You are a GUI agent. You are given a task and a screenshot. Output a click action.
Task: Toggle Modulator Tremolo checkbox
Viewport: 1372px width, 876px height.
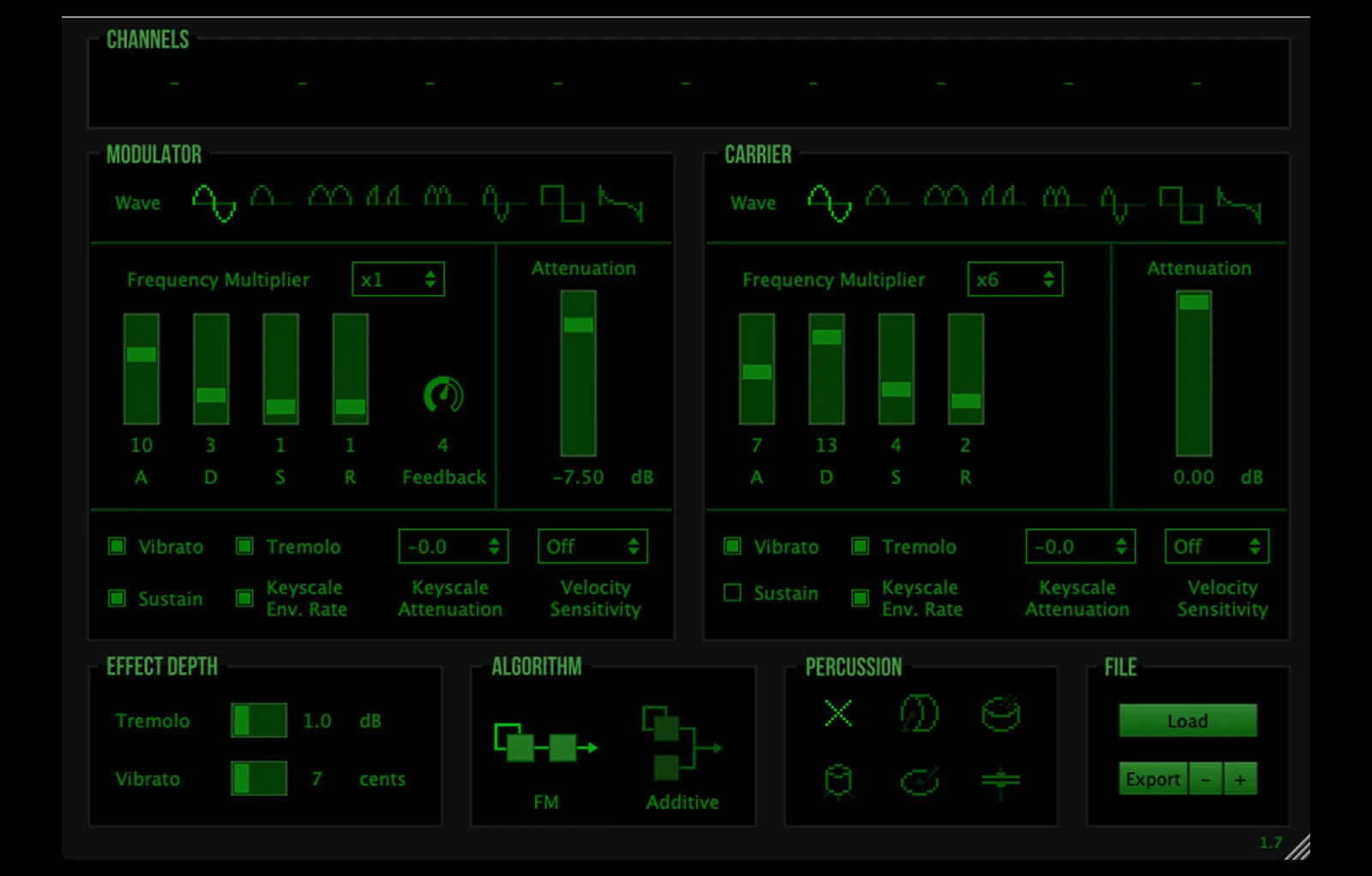pyautogui.click(x=244, y=546)
